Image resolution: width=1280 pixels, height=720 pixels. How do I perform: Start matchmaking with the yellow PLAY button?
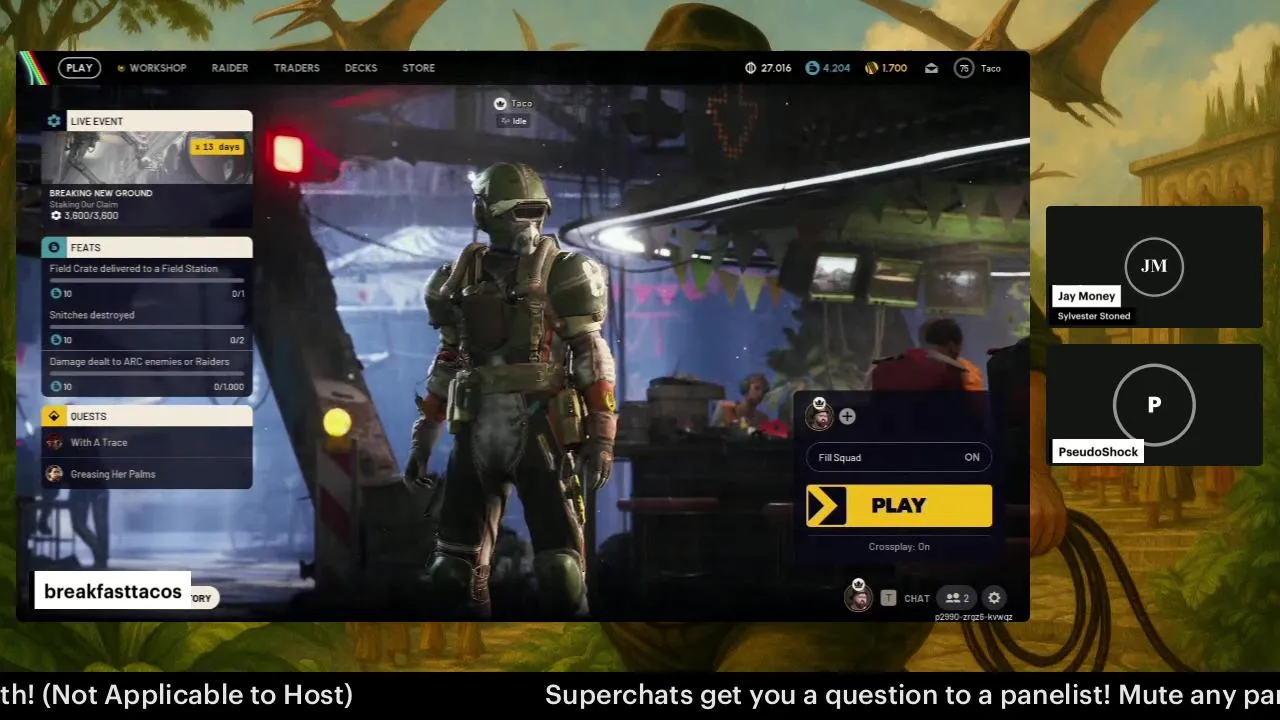[899, 506]
